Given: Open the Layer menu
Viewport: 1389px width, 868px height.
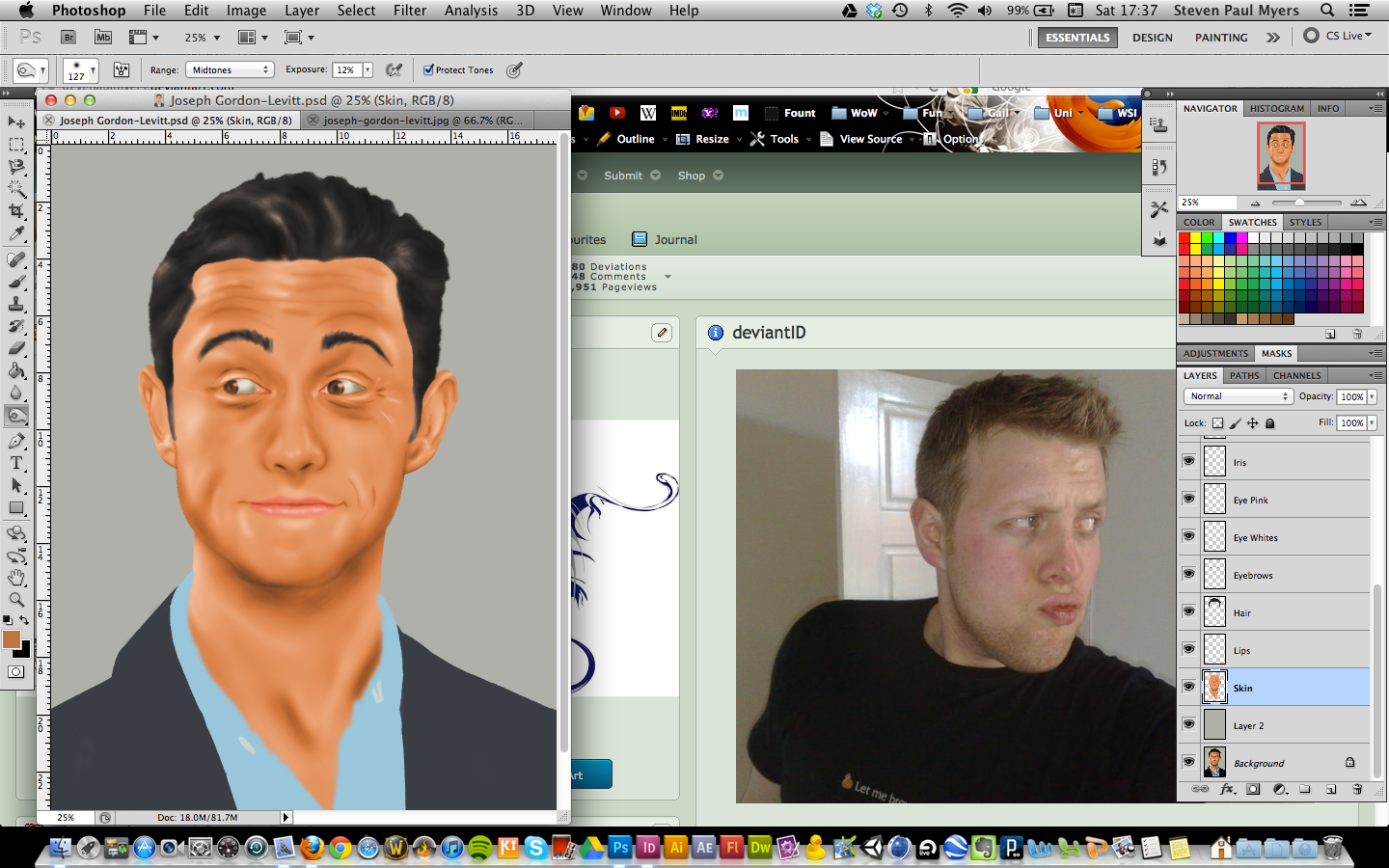Looking at the screenshot, I should [302, 11].
